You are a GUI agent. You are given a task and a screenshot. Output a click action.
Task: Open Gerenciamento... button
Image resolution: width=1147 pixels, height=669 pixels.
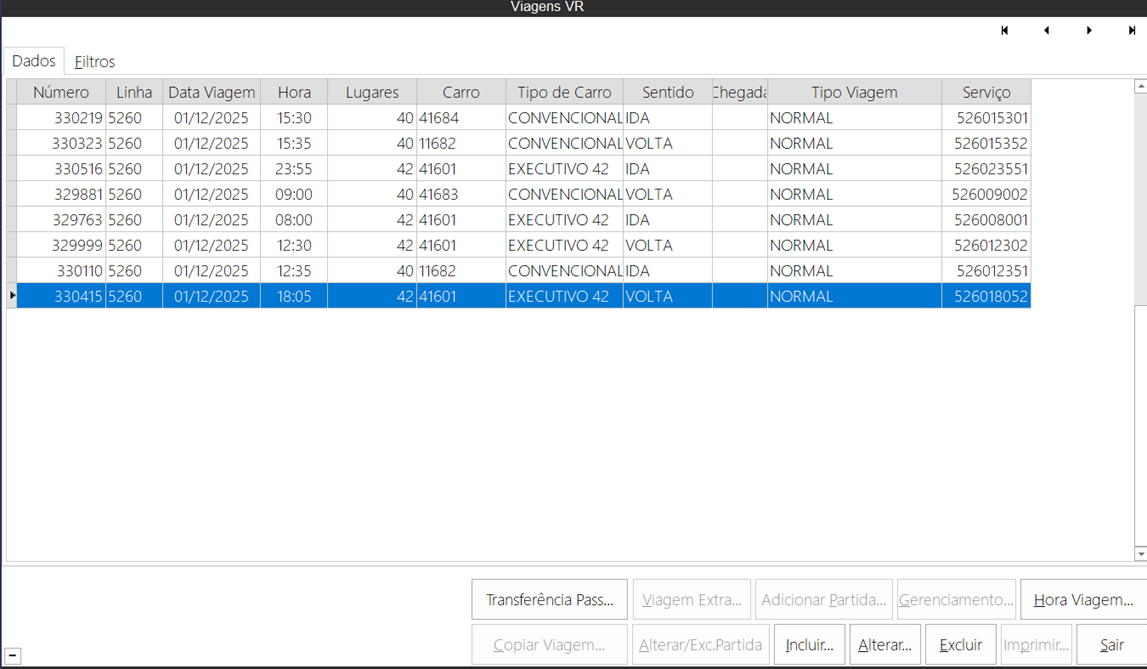pyautogui.click(x=956, y=600)
